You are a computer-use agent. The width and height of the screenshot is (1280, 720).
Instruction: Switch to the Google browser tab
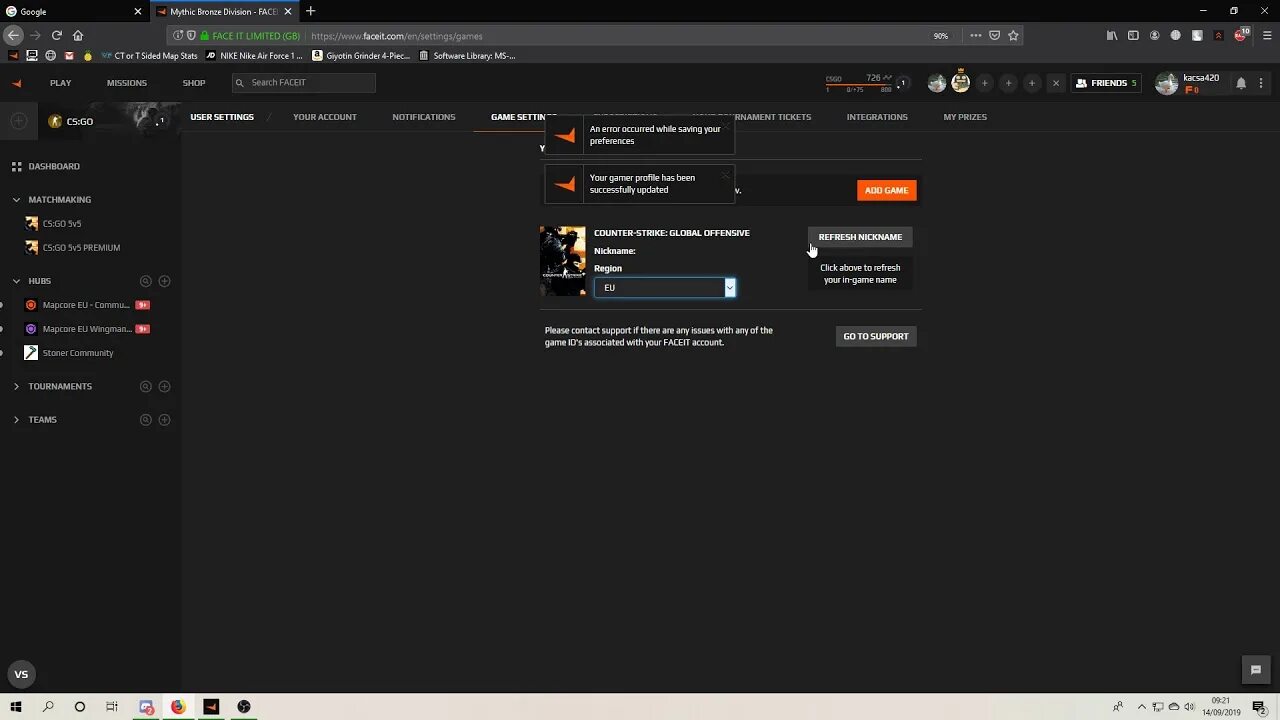click(75, 11)
